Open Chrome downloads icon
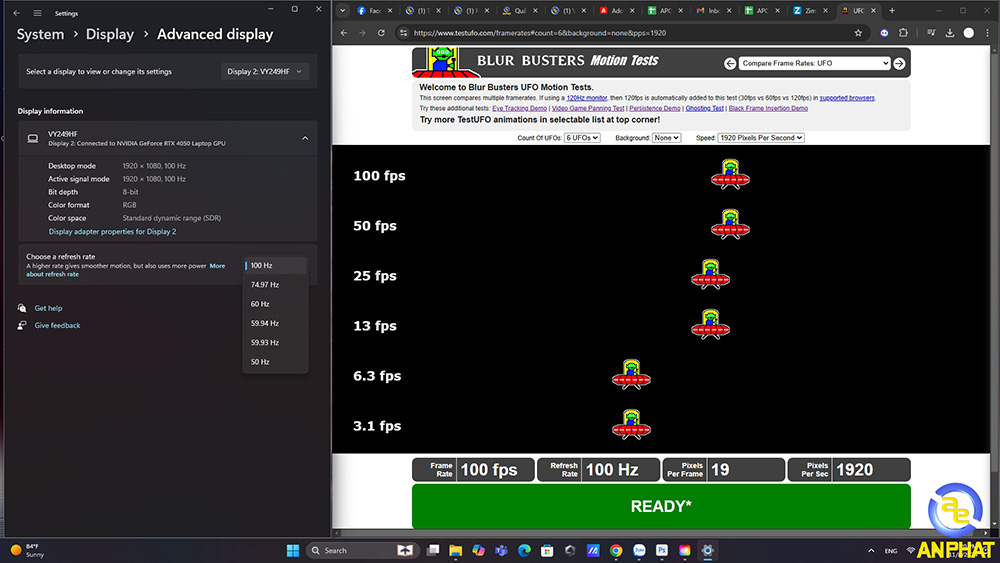Screen dimensions: 1000x563 point(950,33)
